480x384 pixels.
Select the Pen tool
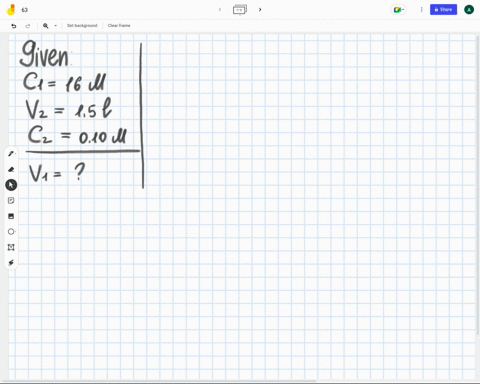pyautogui.click(x=11, y=154)
